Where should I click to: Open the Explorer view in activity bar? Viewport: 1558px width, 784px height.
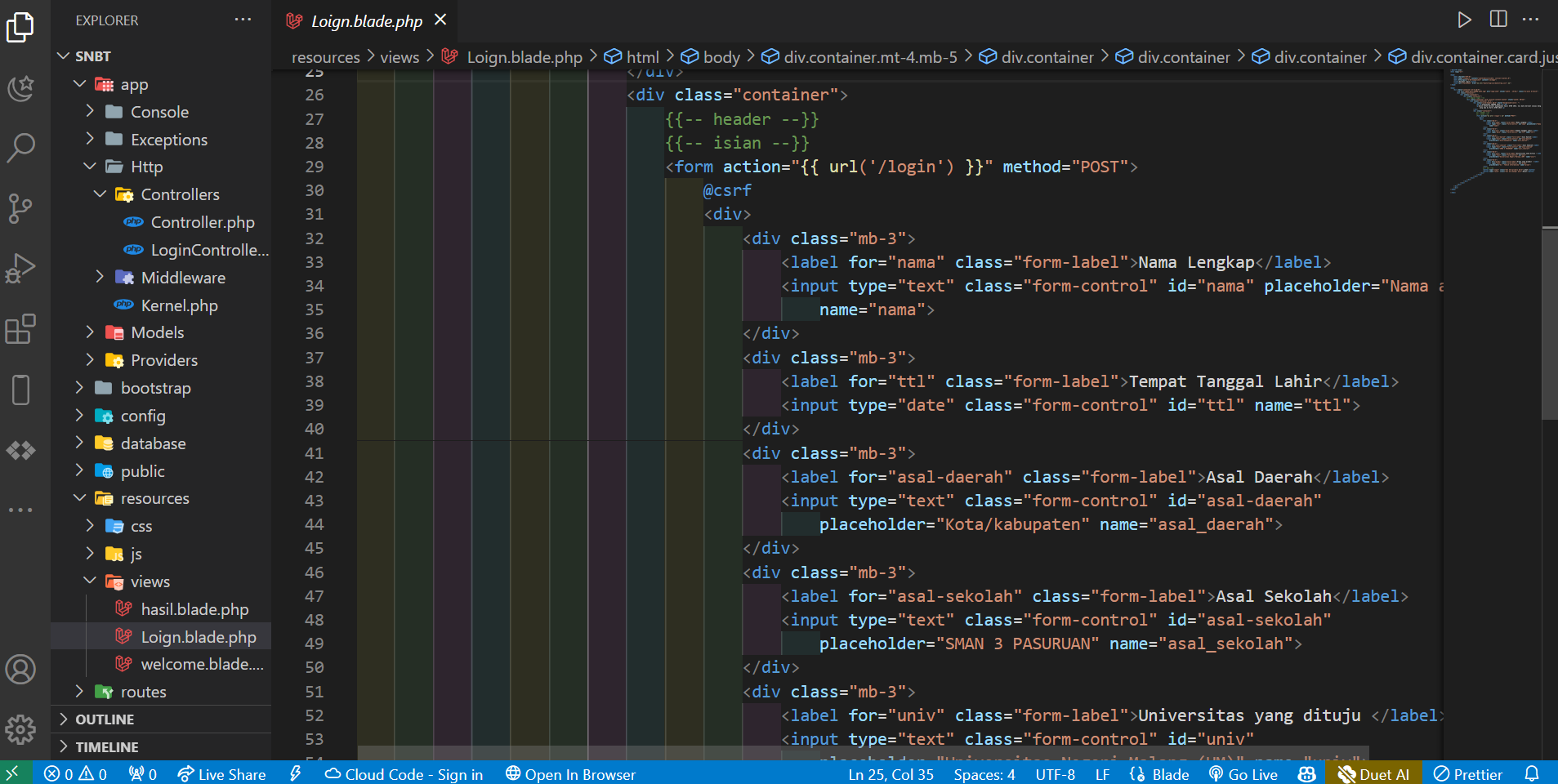tap(20, 27)
